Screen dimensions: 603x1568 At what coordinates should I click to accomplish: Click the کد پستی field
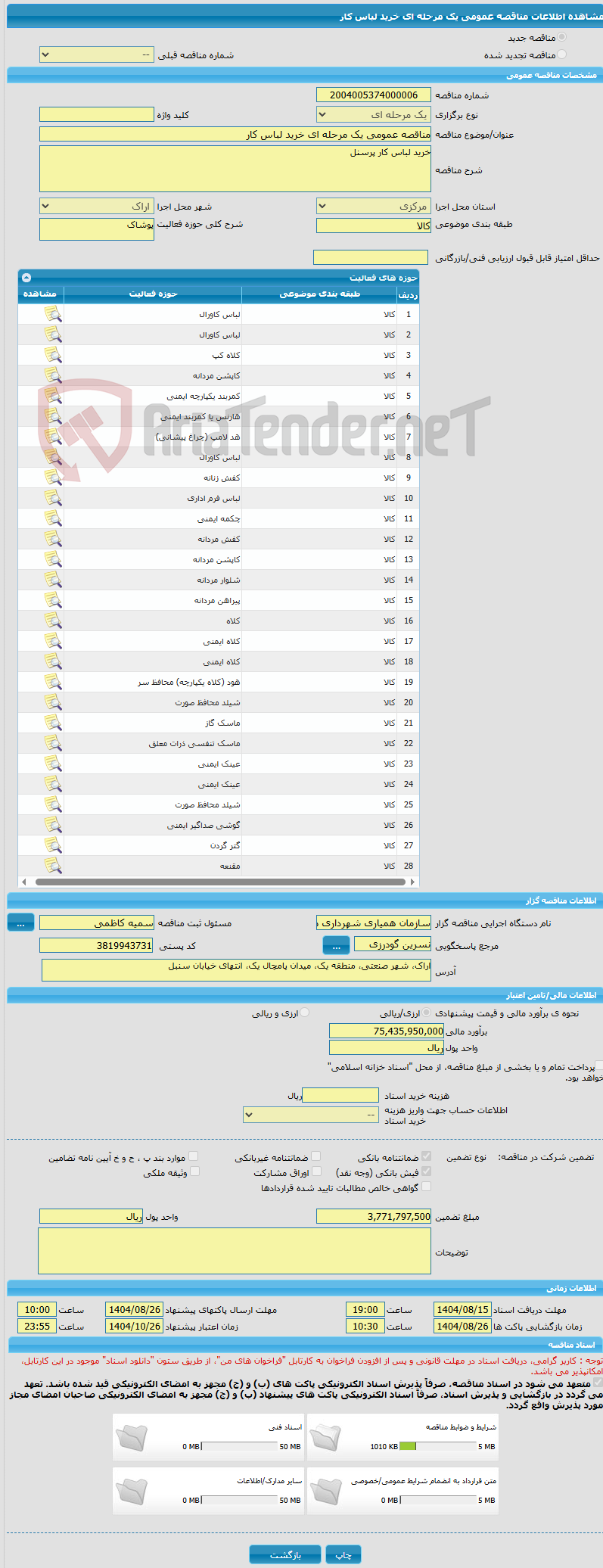[97, 945]
